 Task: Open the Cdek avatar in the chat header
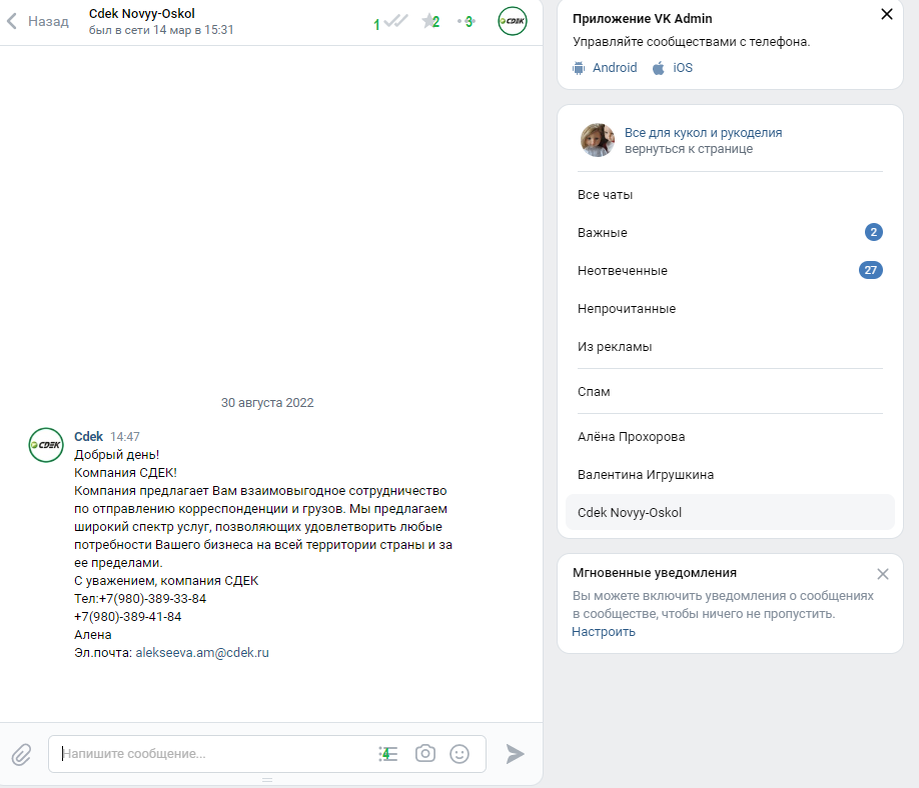[512, 21]
